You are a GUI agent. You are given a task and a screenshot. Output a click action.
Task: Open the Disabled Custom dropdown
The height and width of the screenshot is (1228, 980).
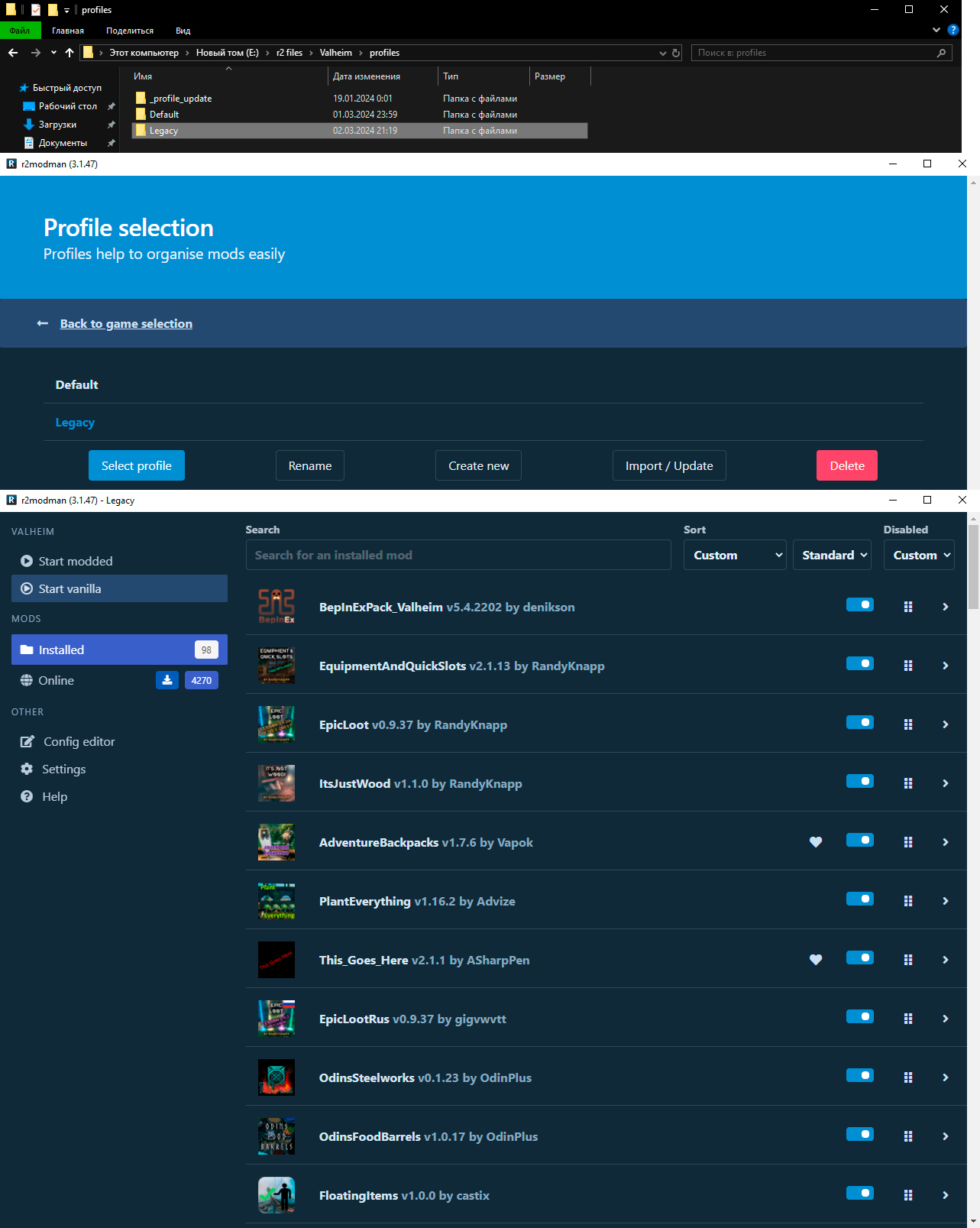tap(919, 555)
